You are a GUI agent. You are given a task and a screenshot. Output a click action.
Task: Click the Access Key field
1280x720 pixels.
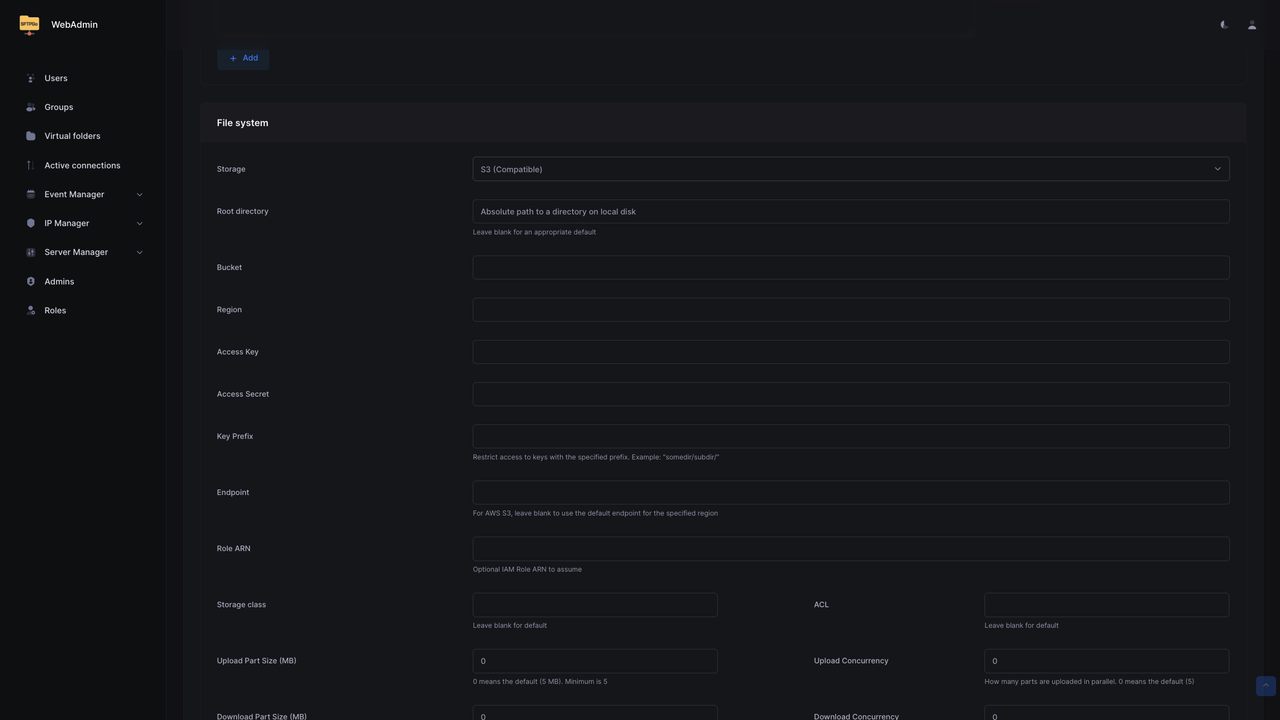tap(850, 352)
